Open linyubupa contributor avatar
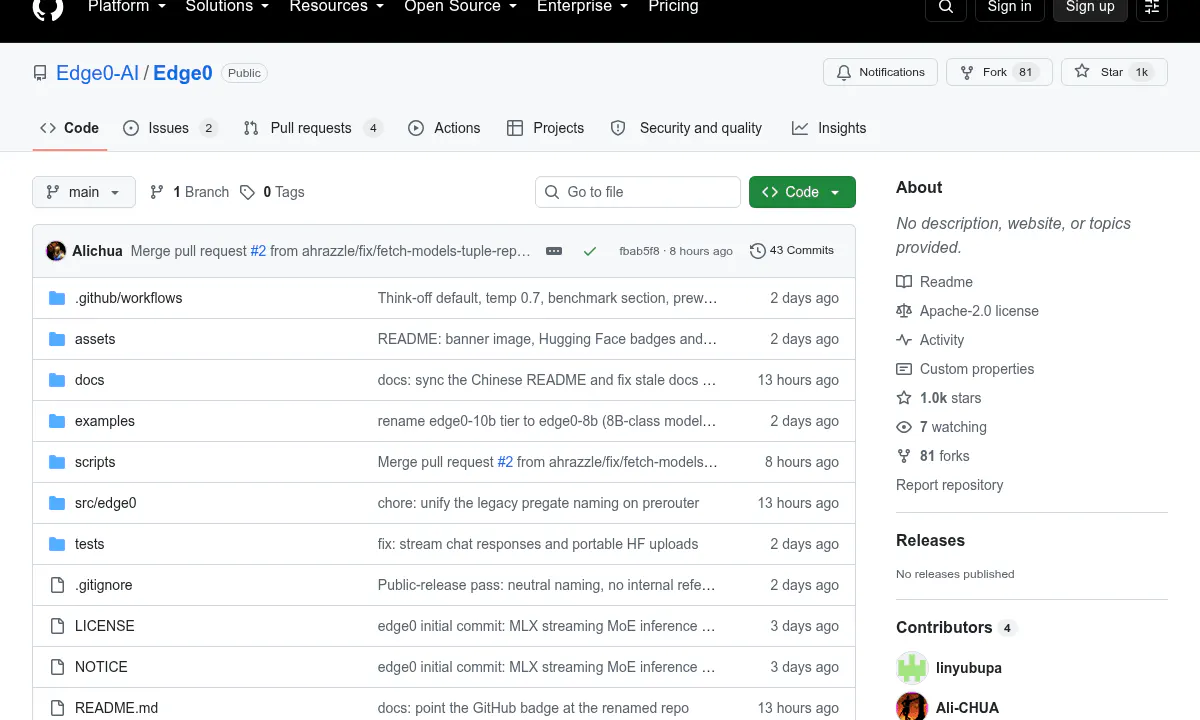The width and height of the screenshot is (1200, 720). click(x=912, y=668)
